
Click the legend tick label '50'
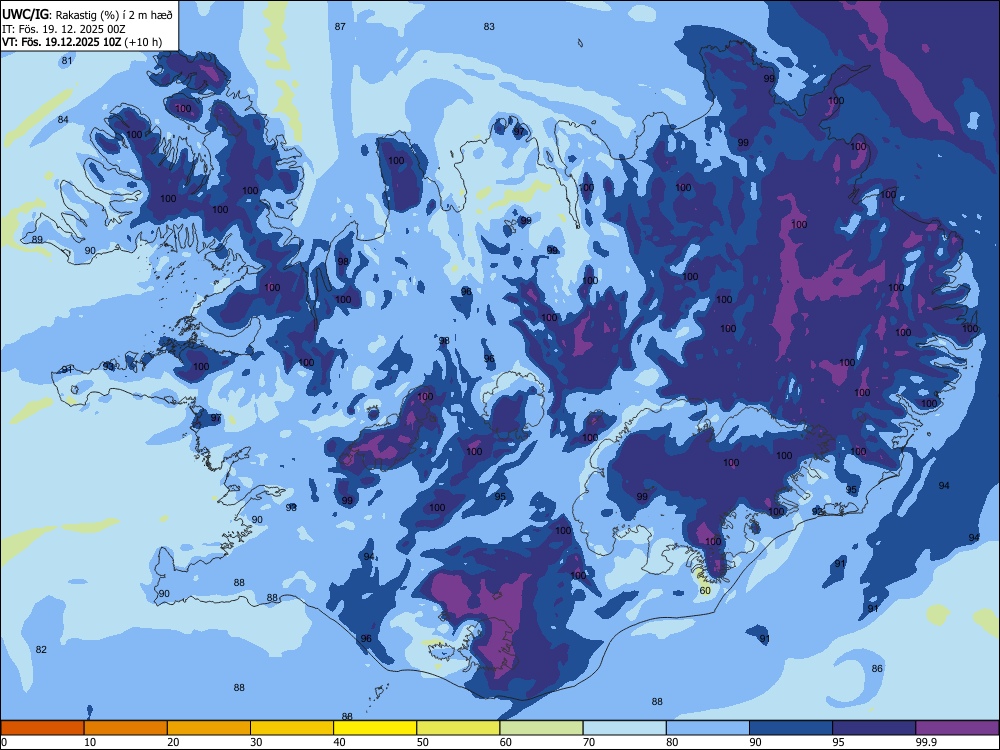tap(423, 742)
